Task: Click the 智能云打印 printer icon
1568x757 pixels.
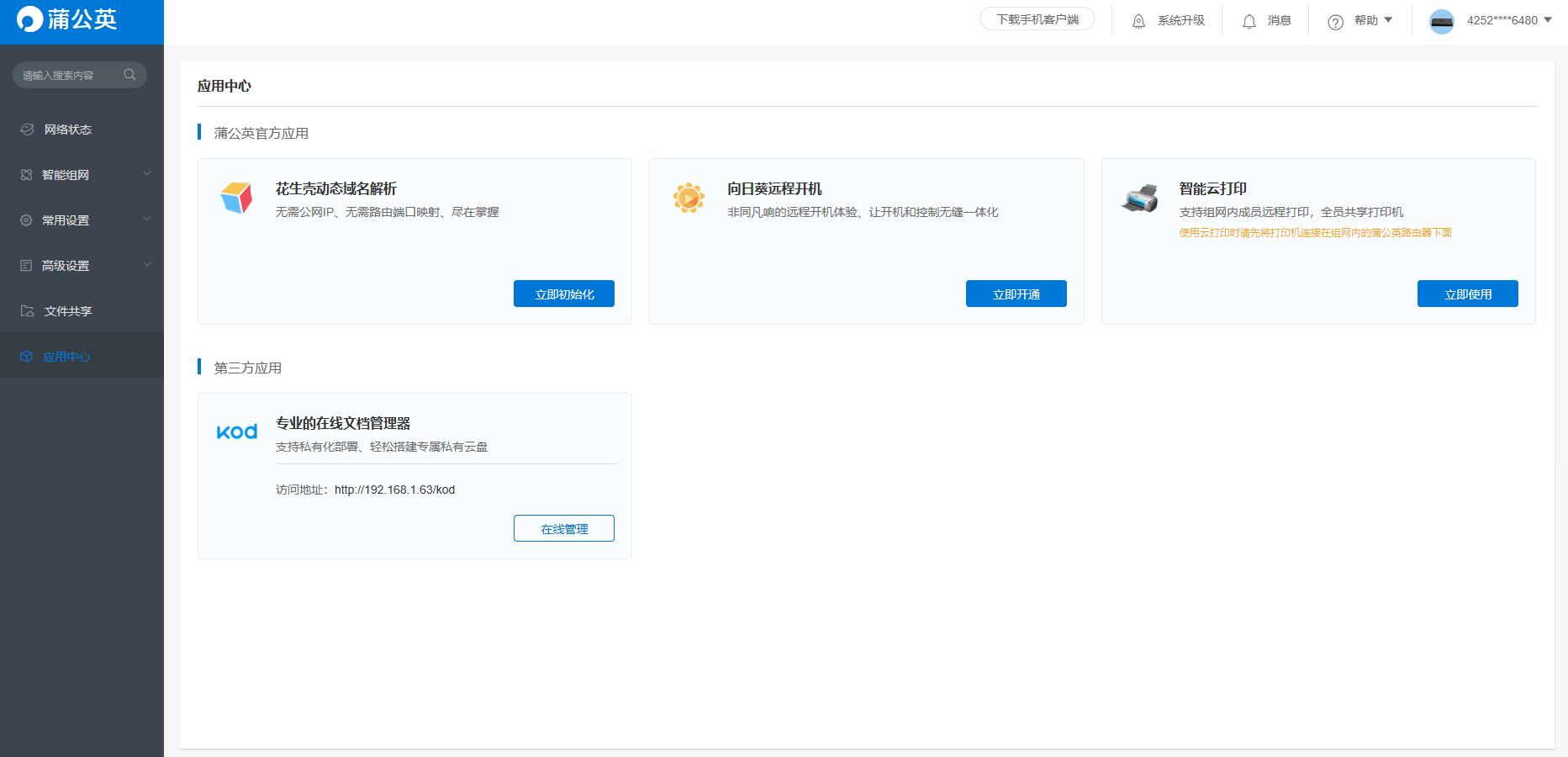Action: pyautogui.click(x=1140, y=199)
